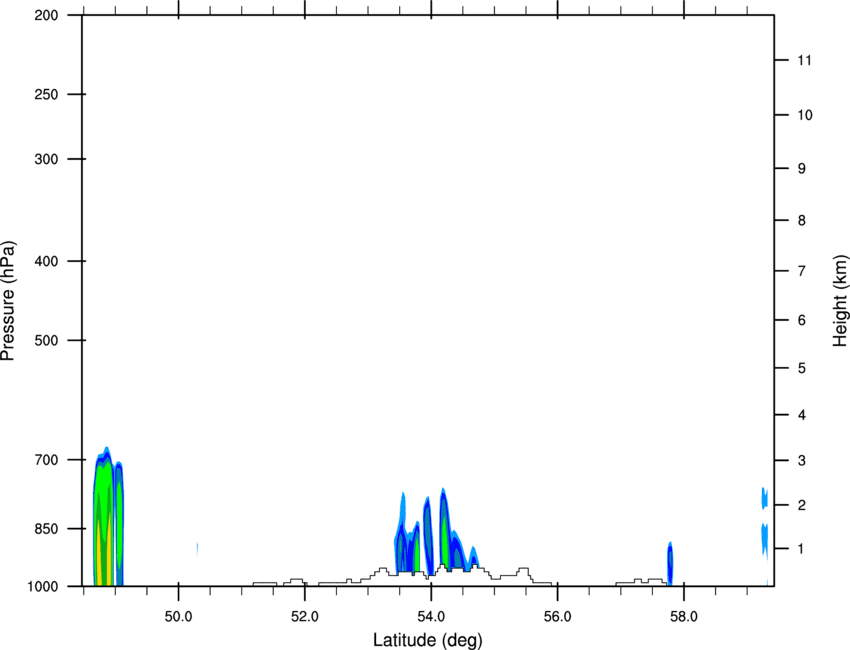Click the Height (km) axis title
Image resolution: width=850 pixels, height=650 pixels.
[x=840, y=301]
